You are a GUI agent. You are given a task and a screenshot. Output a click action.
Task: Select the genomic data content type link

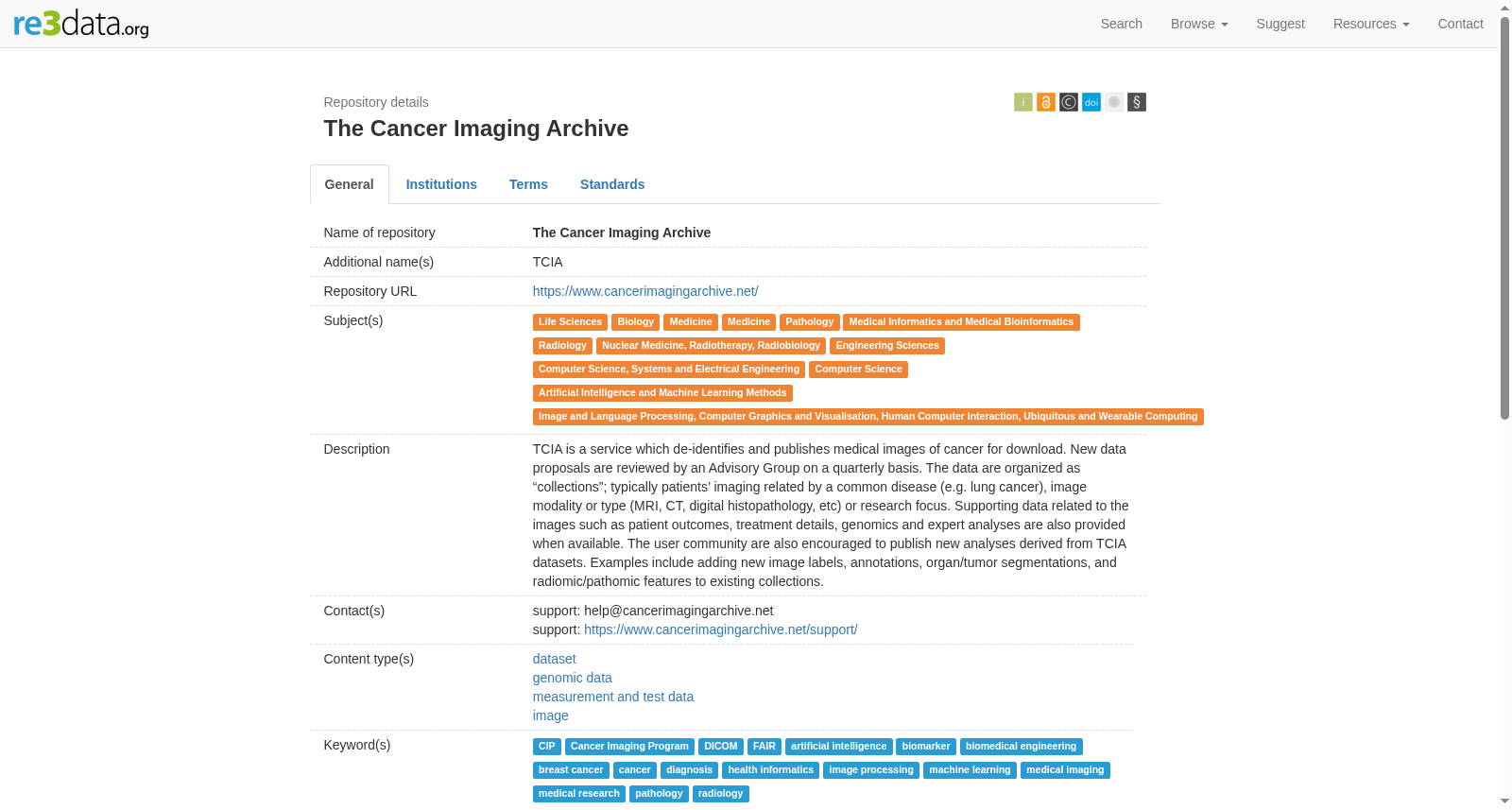[x=572, y=678]
